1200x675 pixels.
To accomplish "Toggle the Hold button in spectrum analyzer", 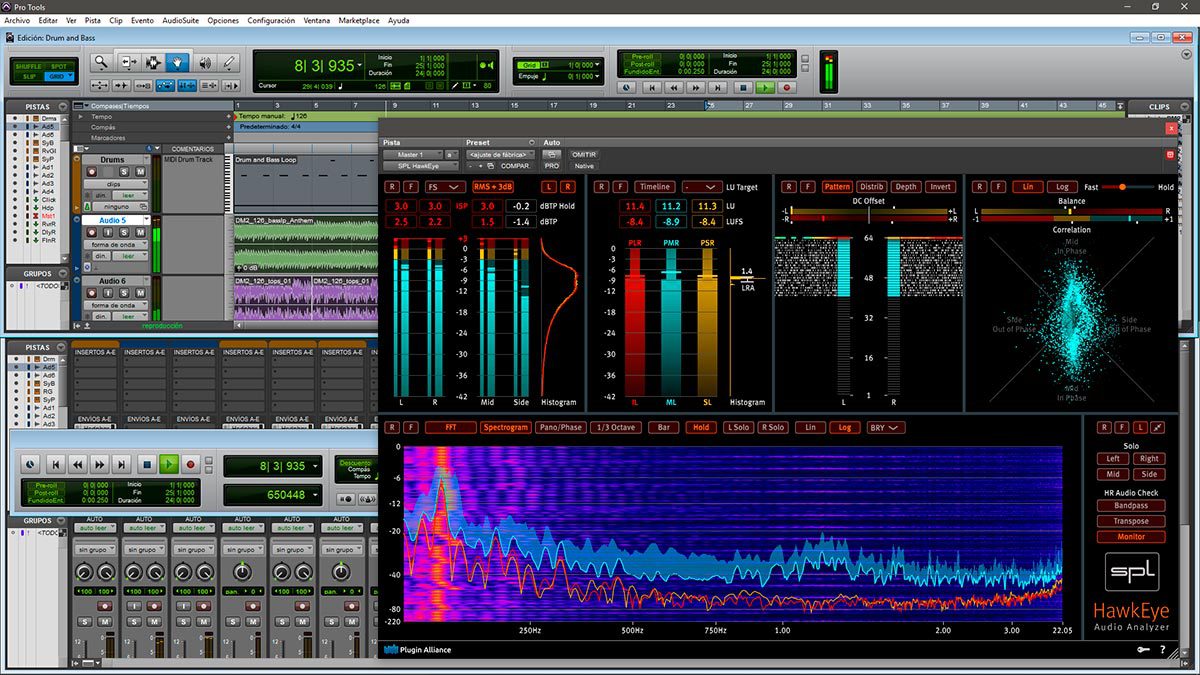I will pyautogui.click(x=700, y=427).
